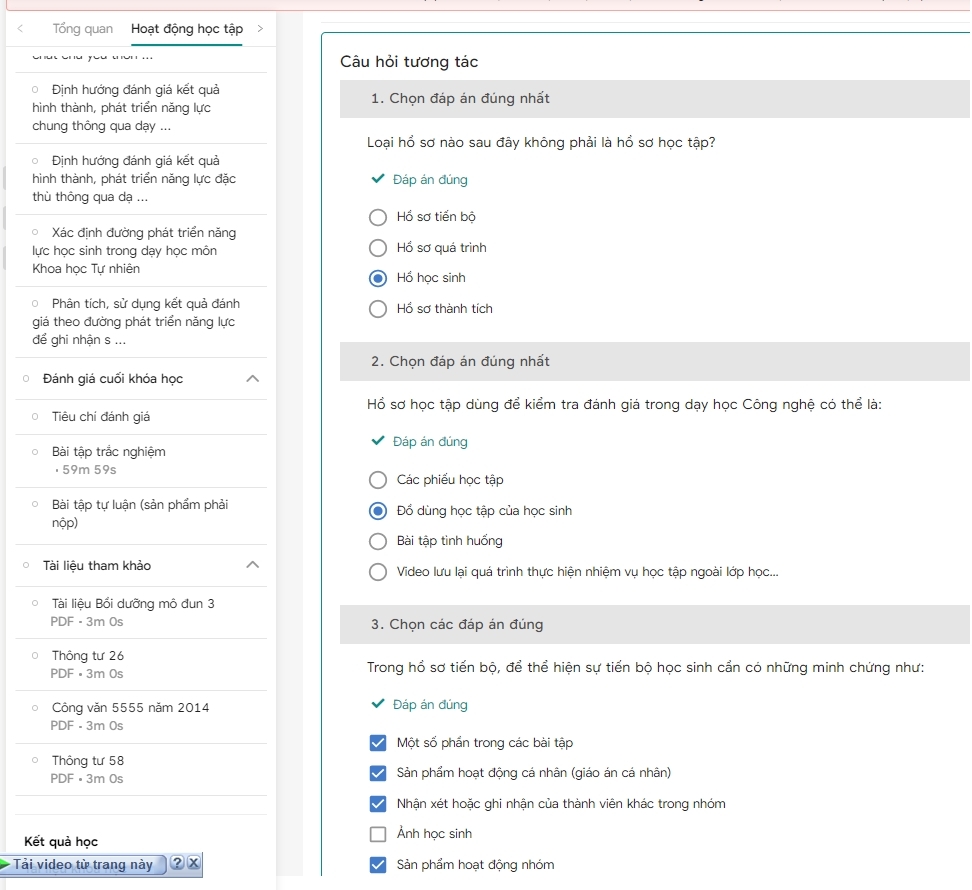Uncheck the 'Sản phẩm hoạt động nhóm' checkbox
Image resolution: width=972 pixels, height=890 pixels.
(378, 865)
